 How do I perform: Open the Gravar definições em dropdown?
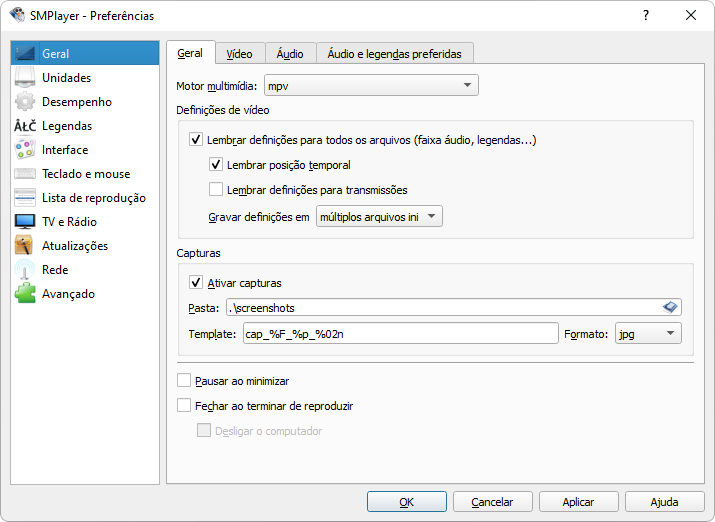379,217
